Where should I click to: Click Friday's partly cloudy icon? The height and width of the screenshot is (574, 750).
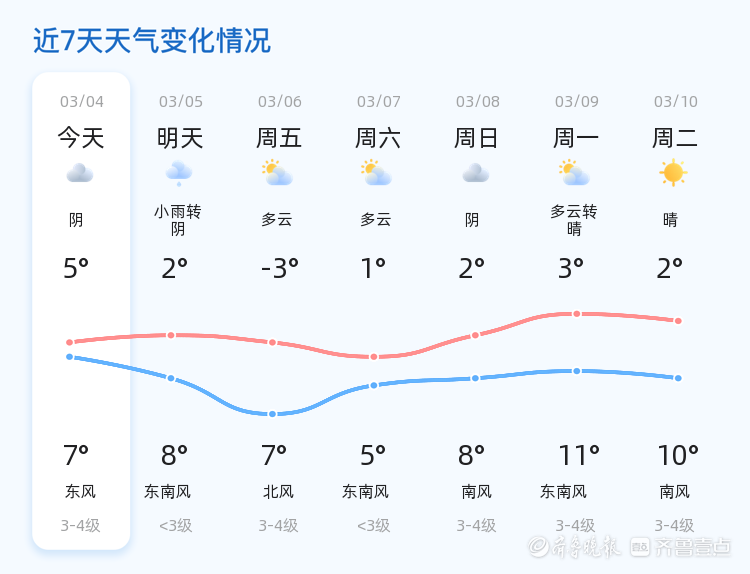pos(277,174)
